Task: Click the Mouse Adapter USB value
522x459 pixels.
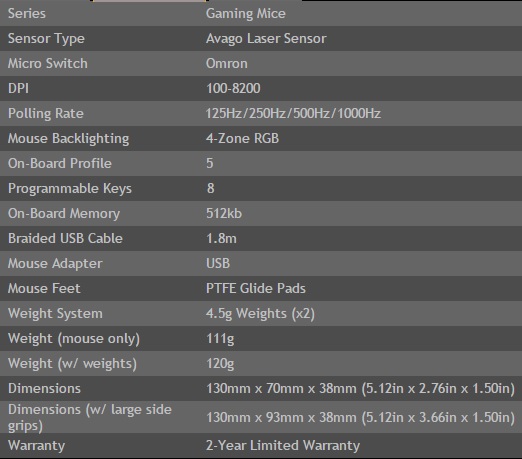Action: [x=218, y=263]
